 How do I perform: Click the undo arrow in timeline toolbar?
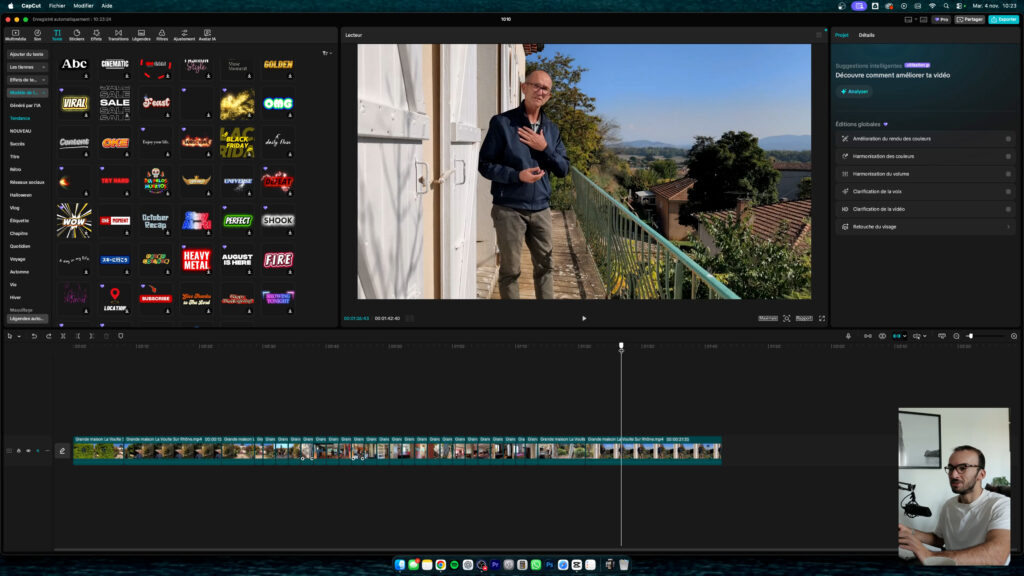[34, 336]
